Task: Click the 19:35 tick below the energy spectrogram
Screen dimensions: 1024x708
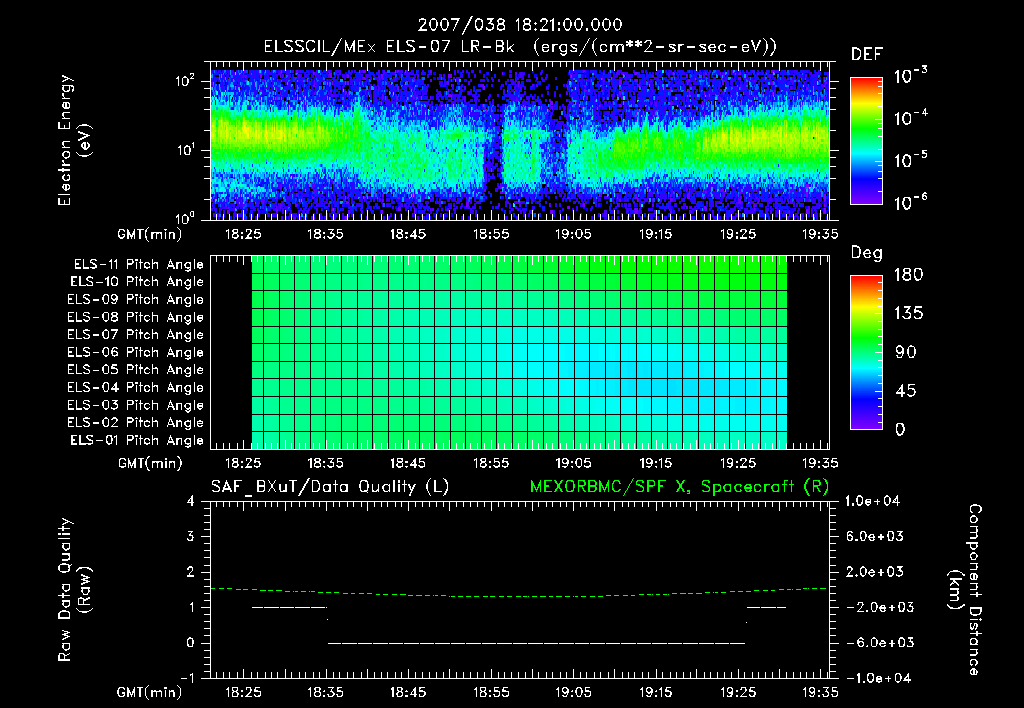Action: [x=820, y=234]
